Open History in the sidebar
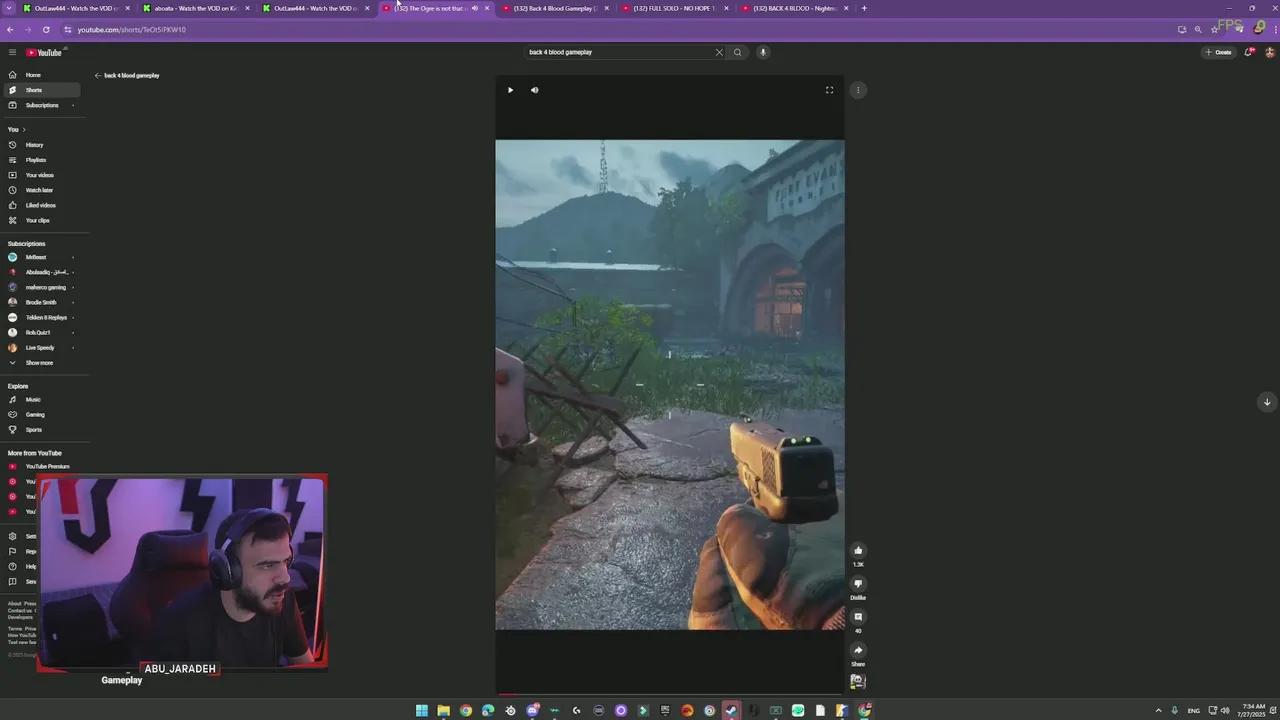The height and width of the screenshot is (720, 1280). click(x=40, y=145)
